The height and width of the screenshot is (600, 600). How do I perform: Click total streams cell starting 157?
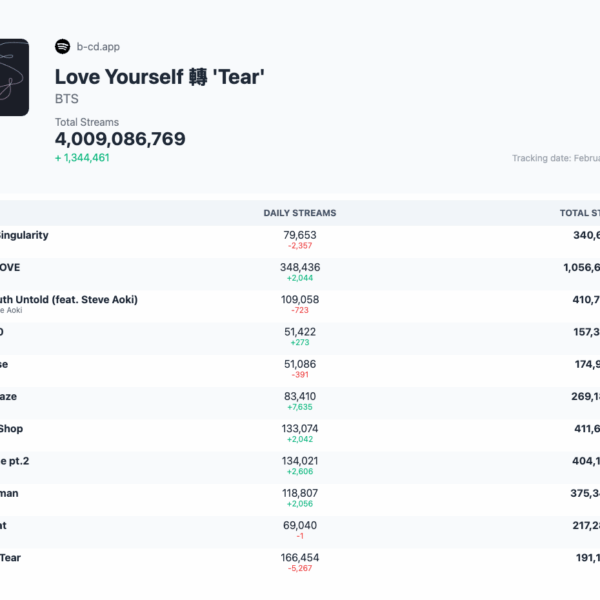coord(587,332)
